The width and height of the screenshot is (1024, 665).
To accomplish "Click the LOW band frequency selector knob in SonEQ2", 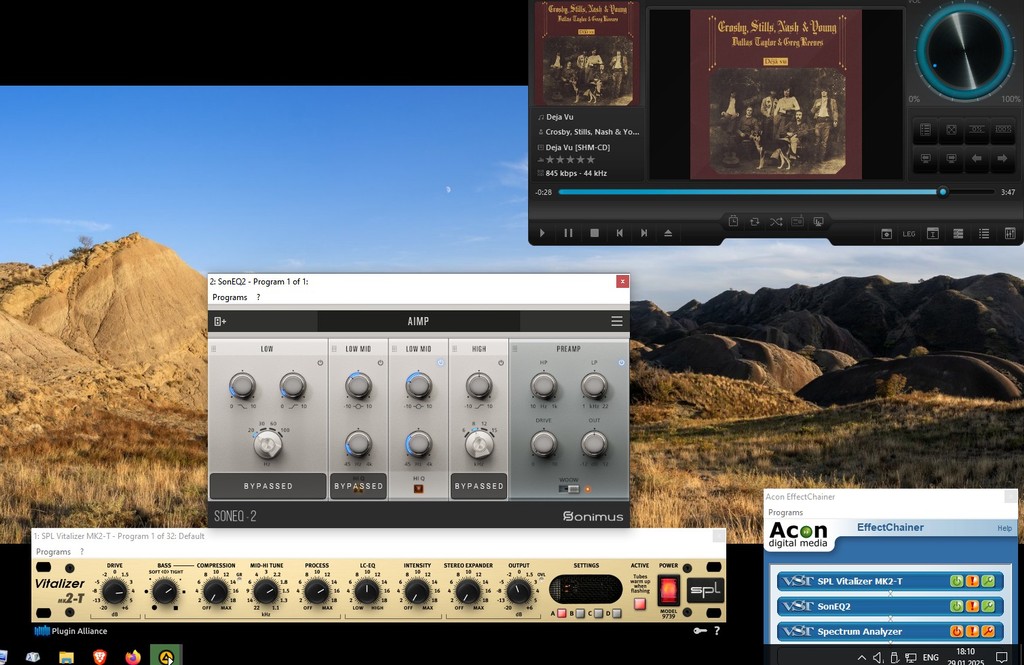I will pos(268,445).
